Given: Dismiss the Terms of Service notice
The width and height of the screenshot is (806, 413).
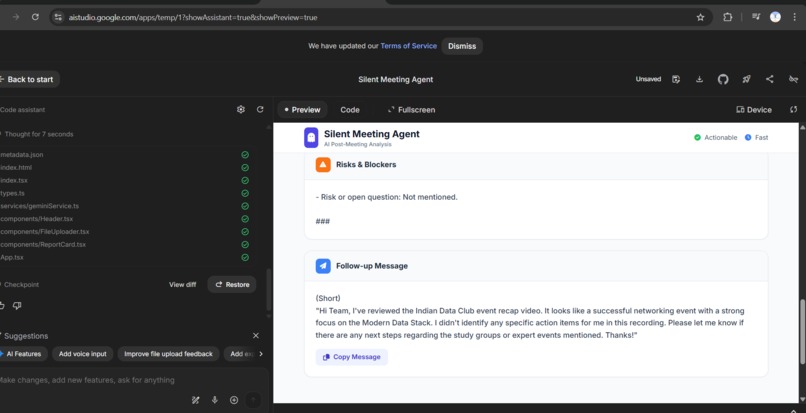Looking at the screenshot, I should 462,46.
